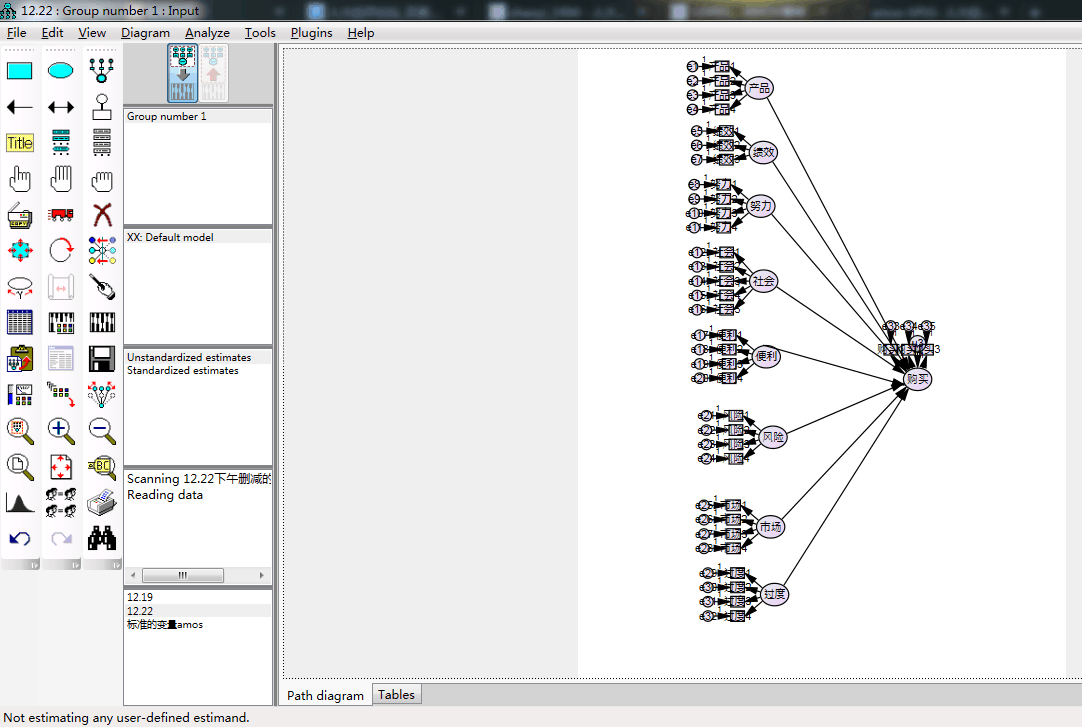
Task: Switch to the Path diagram tab
Action: pos(325,695)
